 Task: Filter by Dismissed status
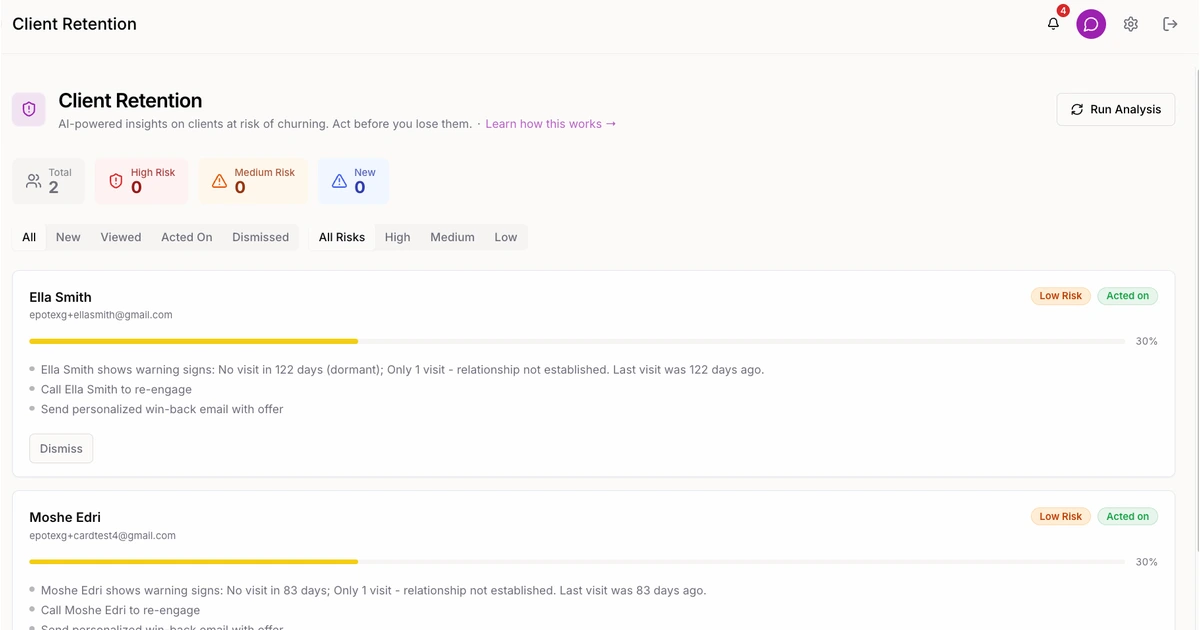click(260, 237)
